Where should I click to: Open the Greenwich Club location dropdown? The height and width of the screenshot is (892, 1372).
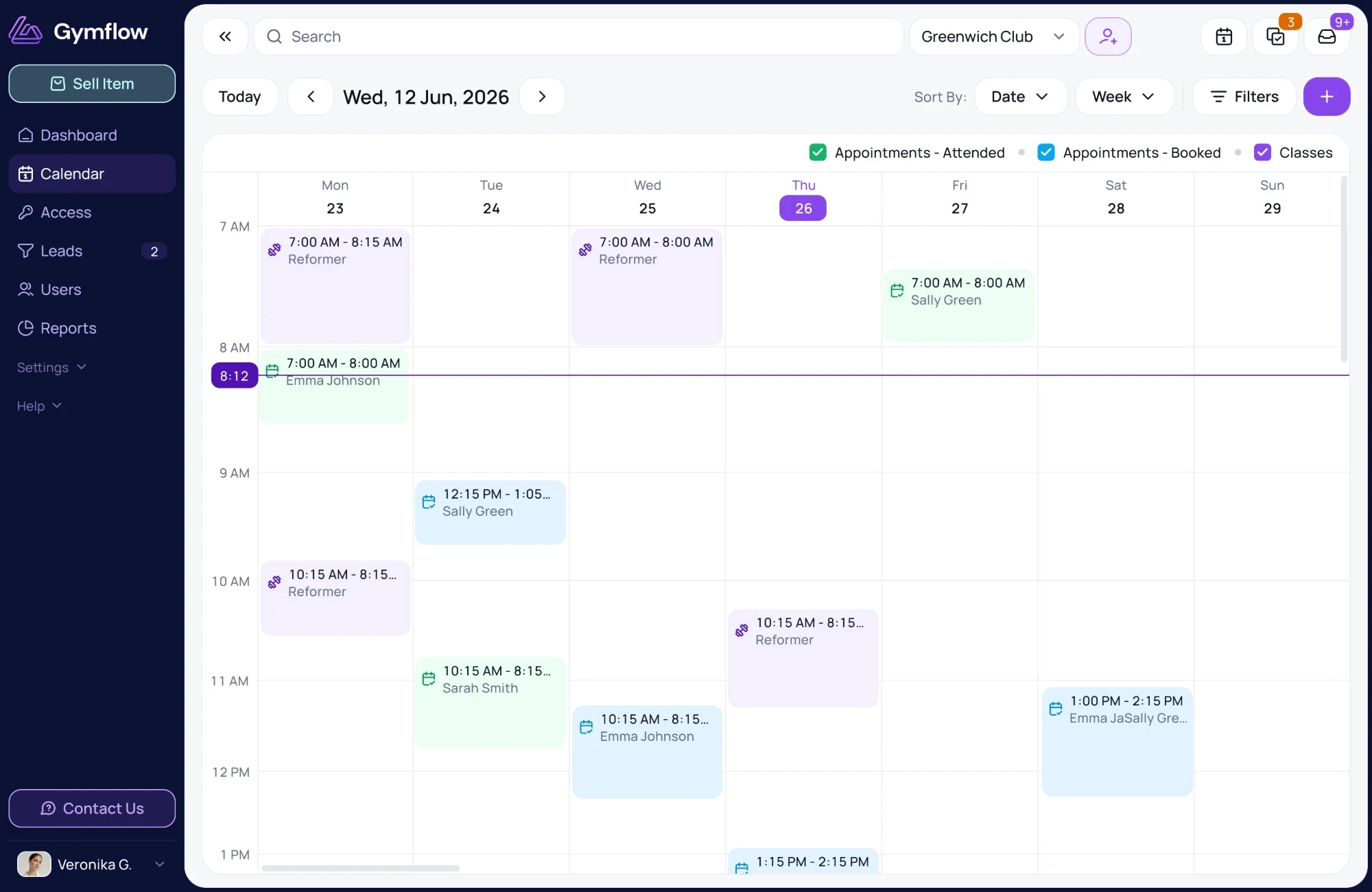coord(994,36)
